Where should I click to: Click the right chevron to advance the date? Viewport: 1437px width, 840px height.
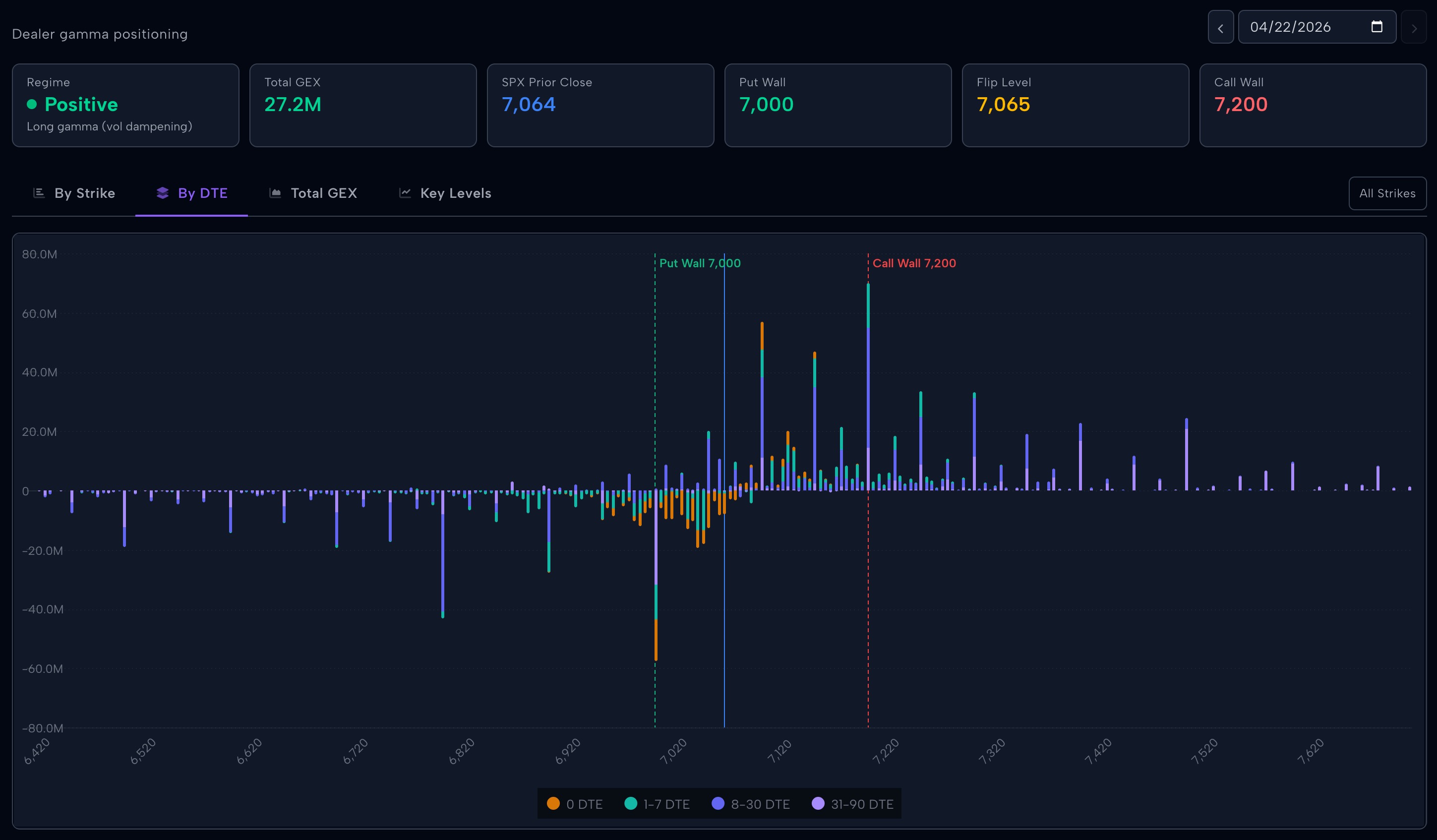(x=1415, y=27)
